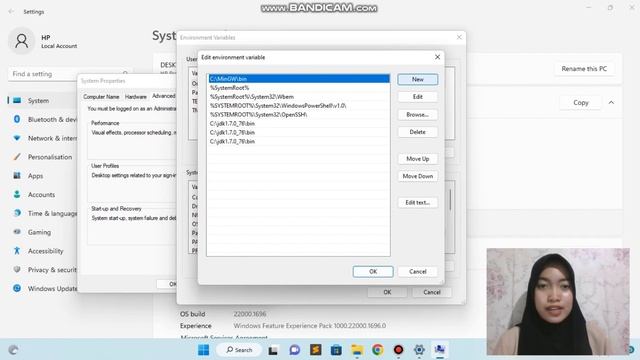Select the %SystemRoot% path entry
640x360 pixels.
pos(299,88)
